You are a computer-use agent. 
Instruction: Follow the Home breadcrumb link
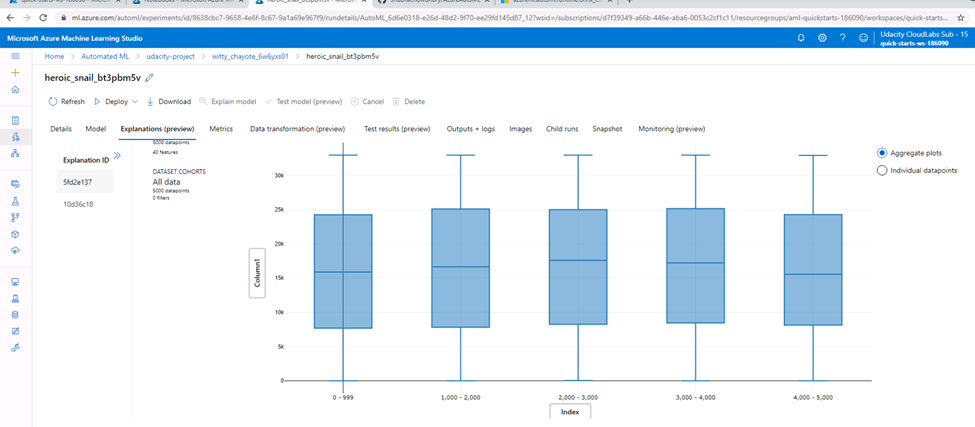point(54,56)
